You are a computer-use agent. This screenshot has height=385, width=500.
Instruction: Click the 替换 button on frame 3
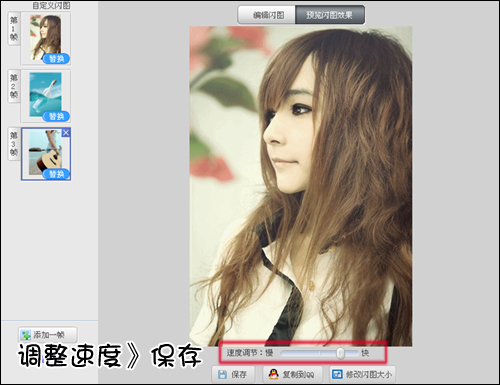56,174
